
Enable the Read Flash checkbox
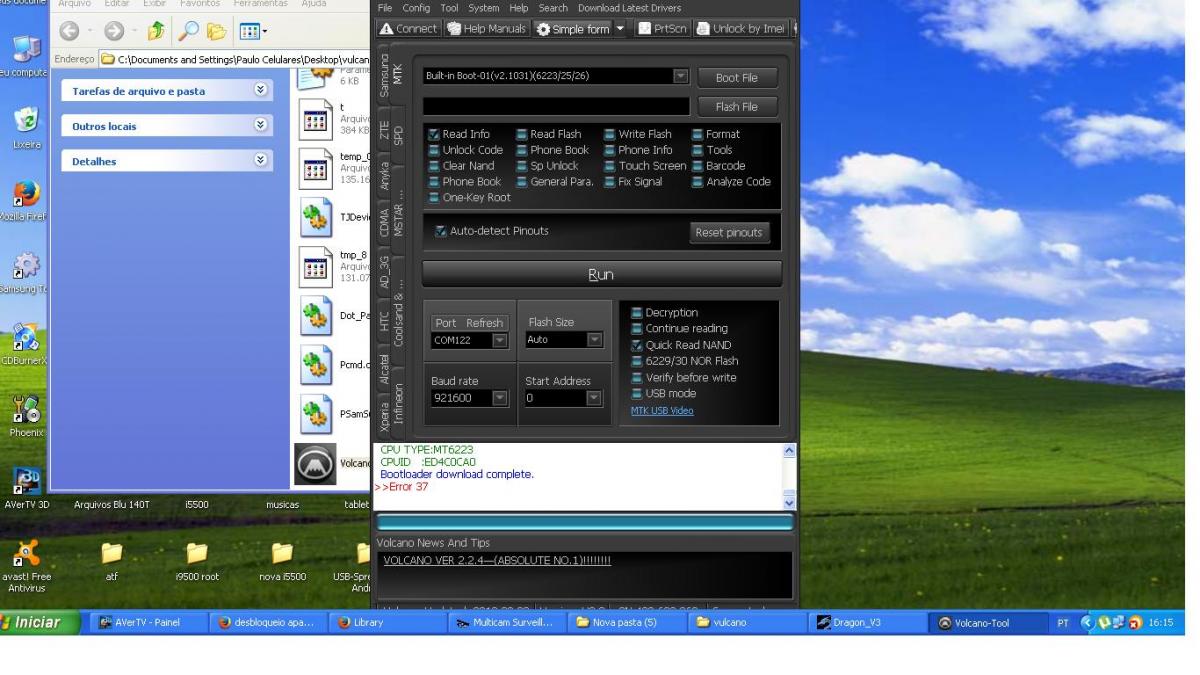521,134
